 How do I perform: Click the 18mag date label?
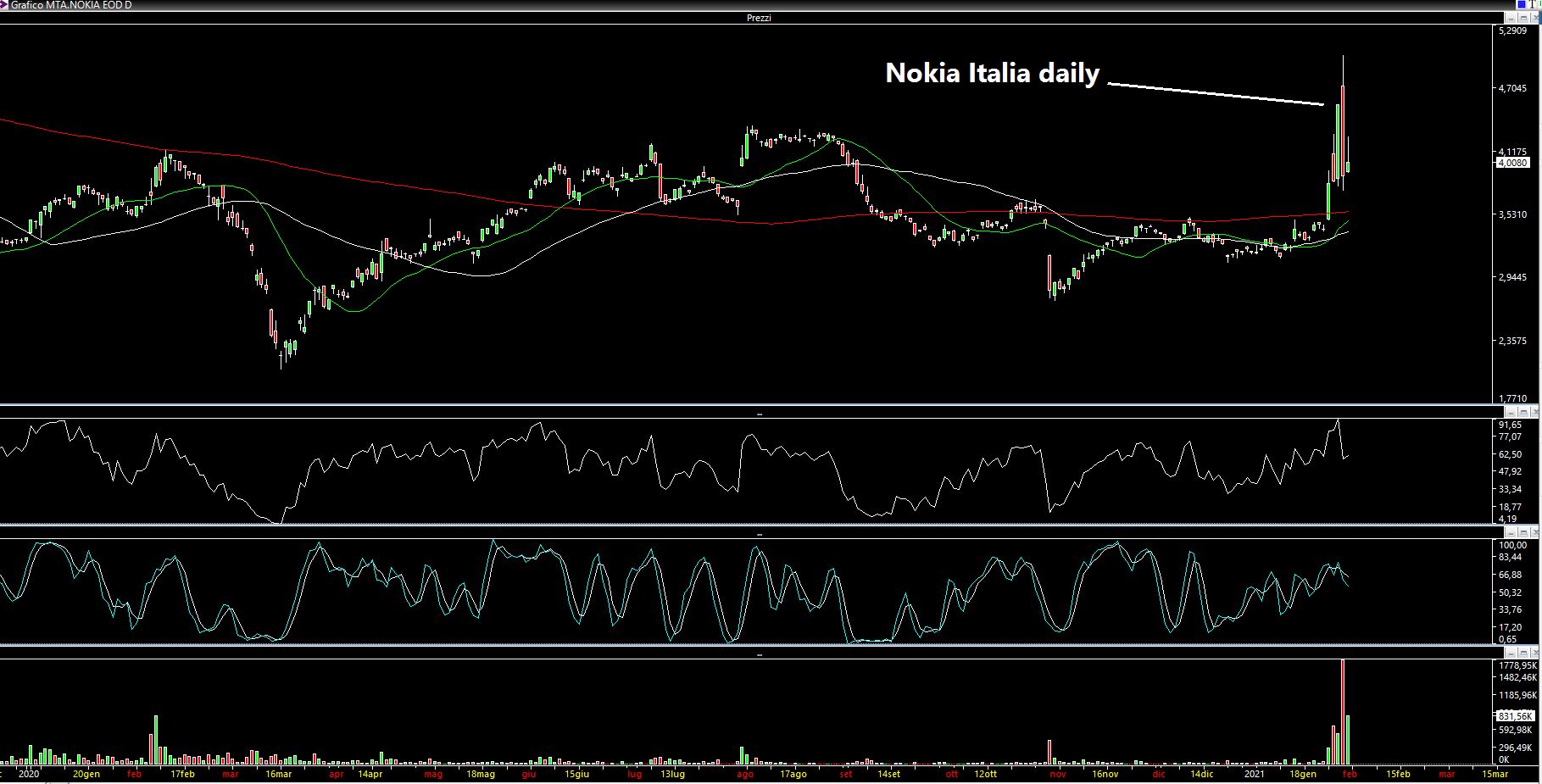(x=481, y=774)
